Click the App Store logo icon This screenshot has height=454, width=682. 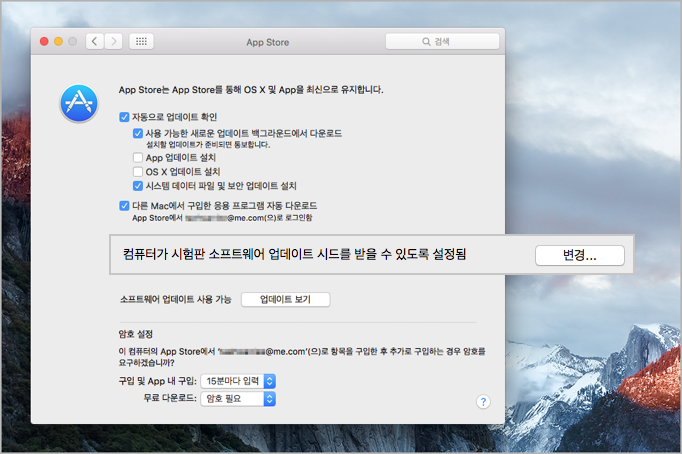point(79,103)
